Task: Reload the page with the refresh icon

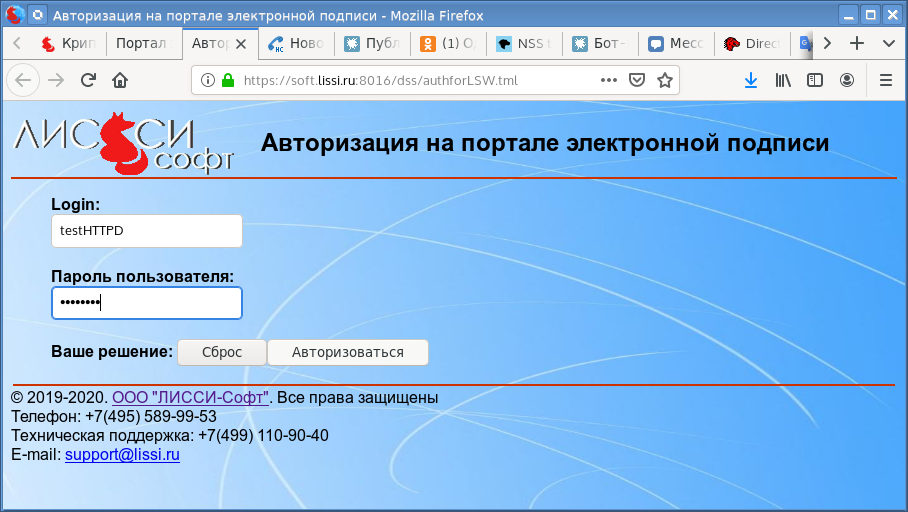Action: point(88,81)
